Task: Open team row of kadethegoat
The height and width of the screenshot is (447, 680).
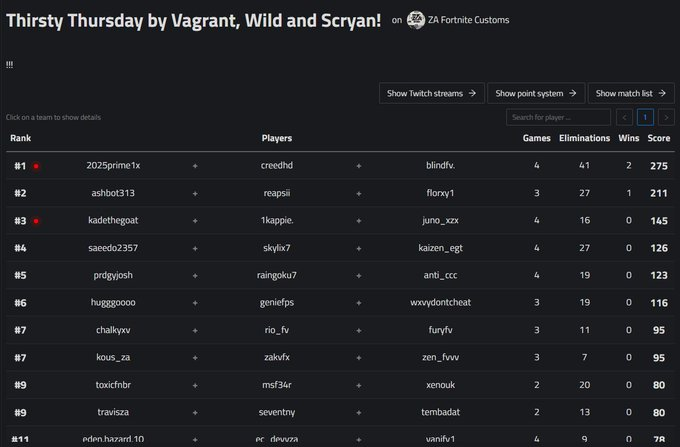Action: coord(340,220)
